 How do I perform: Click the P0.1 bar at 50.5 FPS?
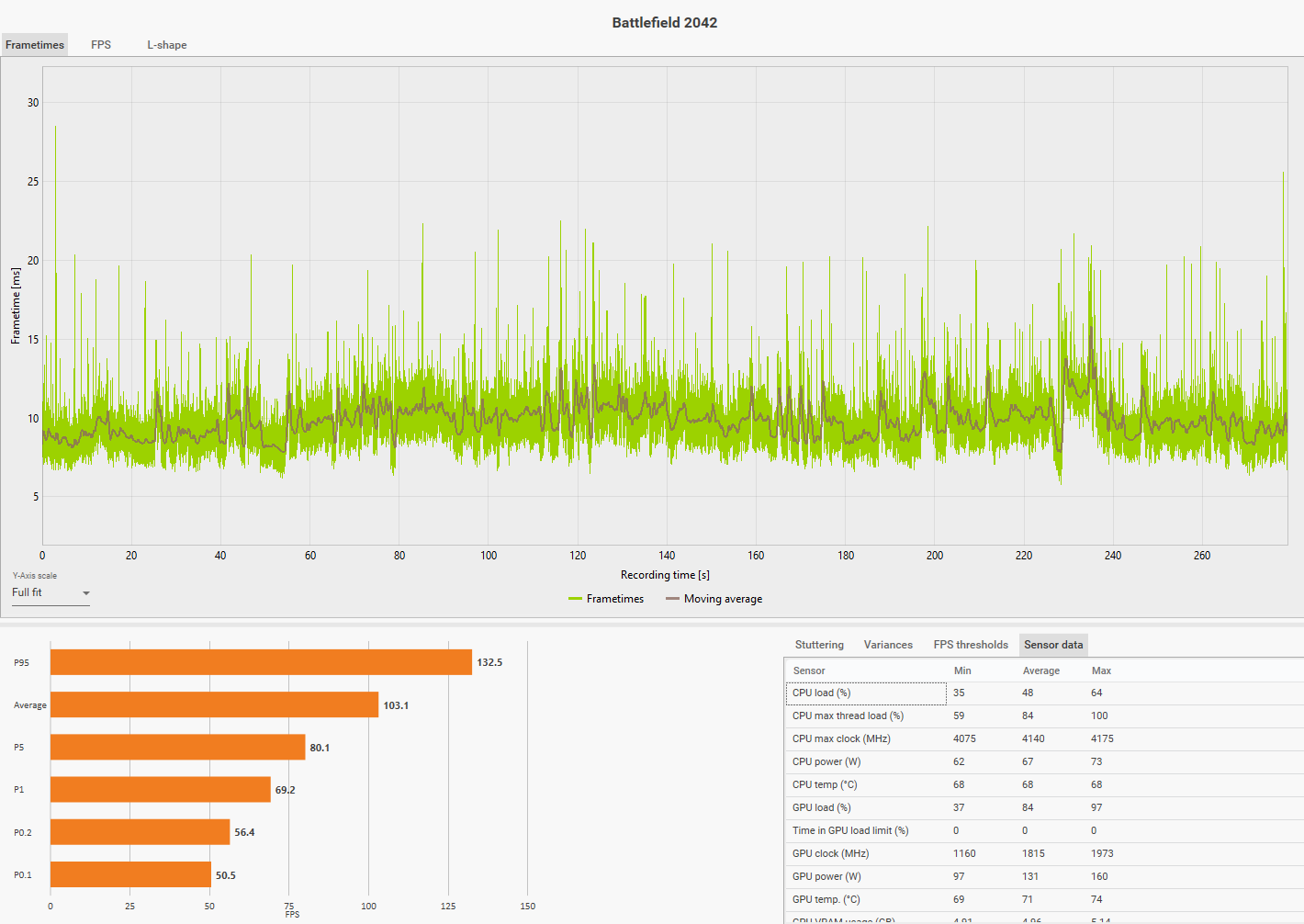[130, 874]
